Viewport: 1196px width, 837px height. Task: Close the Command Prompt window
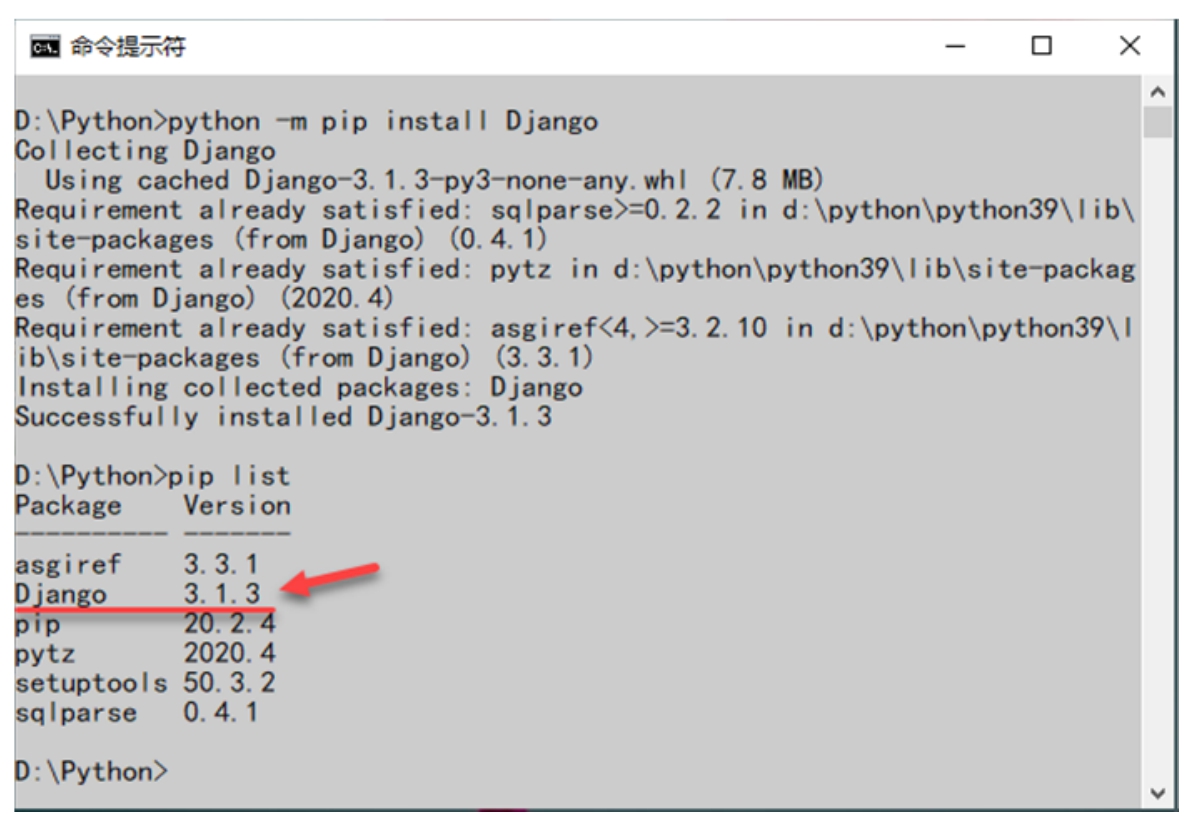pos(1130,47)
